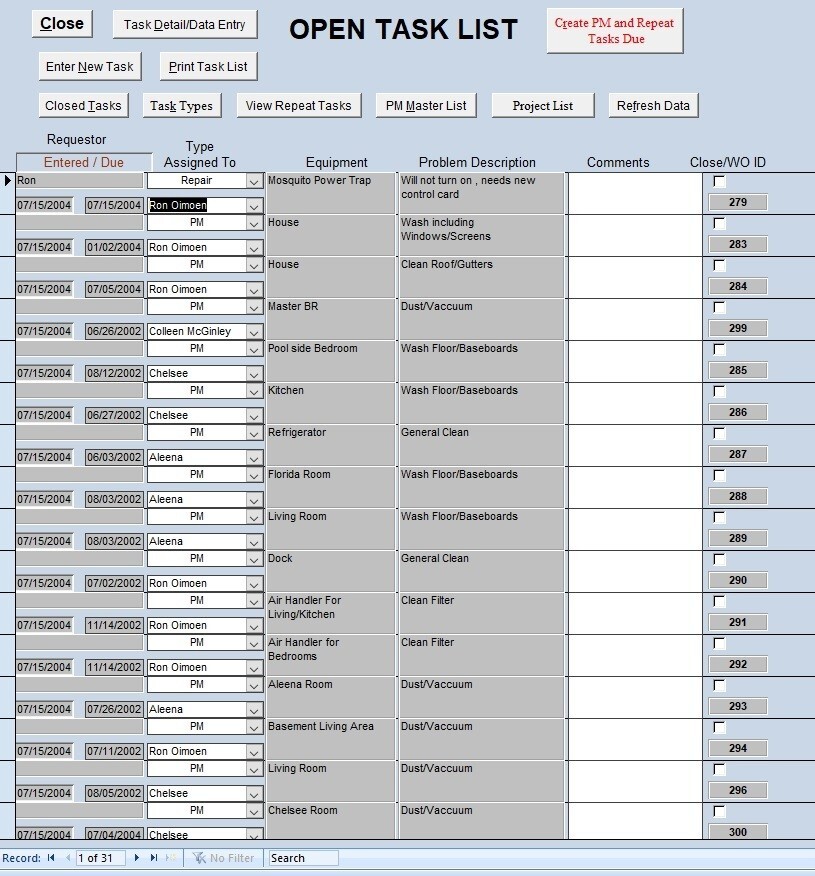Open the PM Master List

coord(425,104)
